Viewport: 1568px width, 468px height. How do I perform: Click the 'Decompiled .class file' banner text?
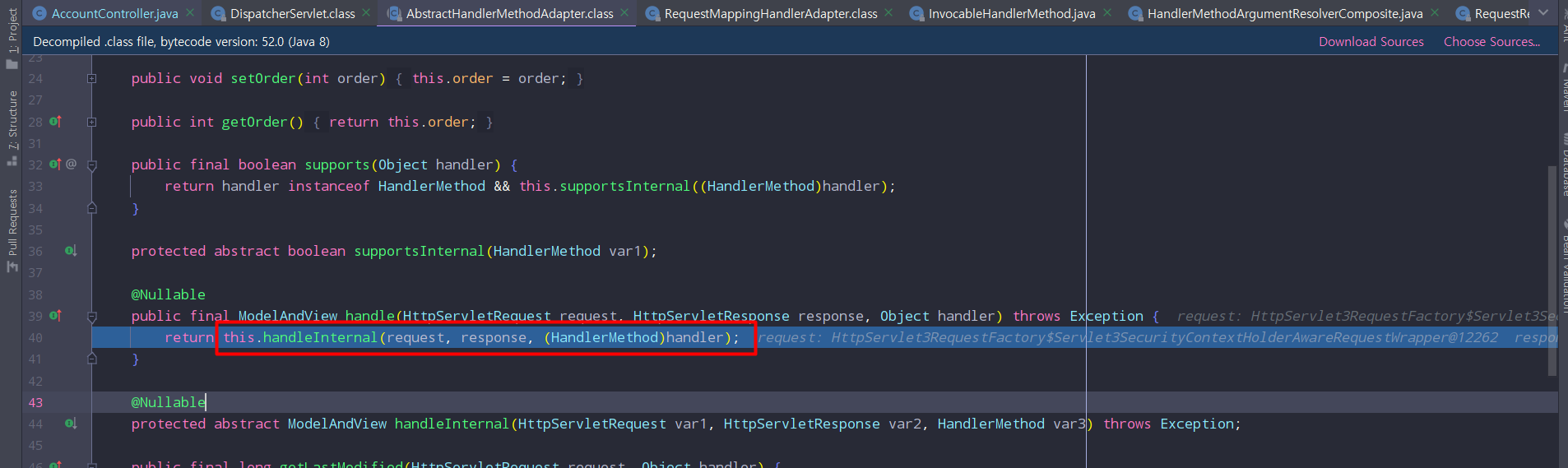coord(181,41)
